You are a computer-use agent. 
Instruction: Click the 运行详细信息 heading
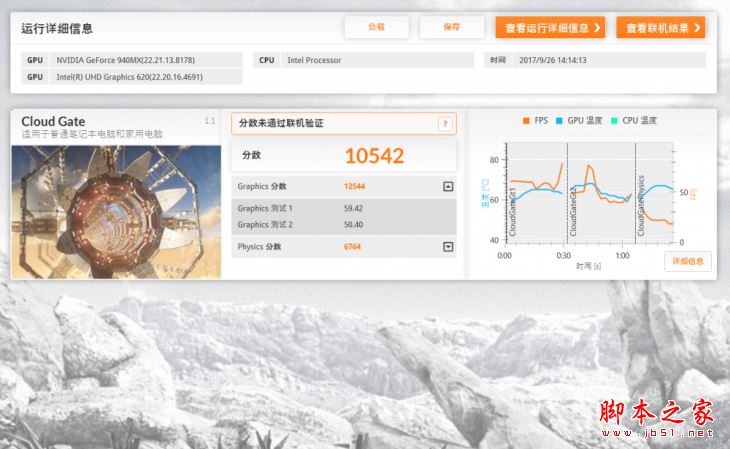click(x=57, y=28)
